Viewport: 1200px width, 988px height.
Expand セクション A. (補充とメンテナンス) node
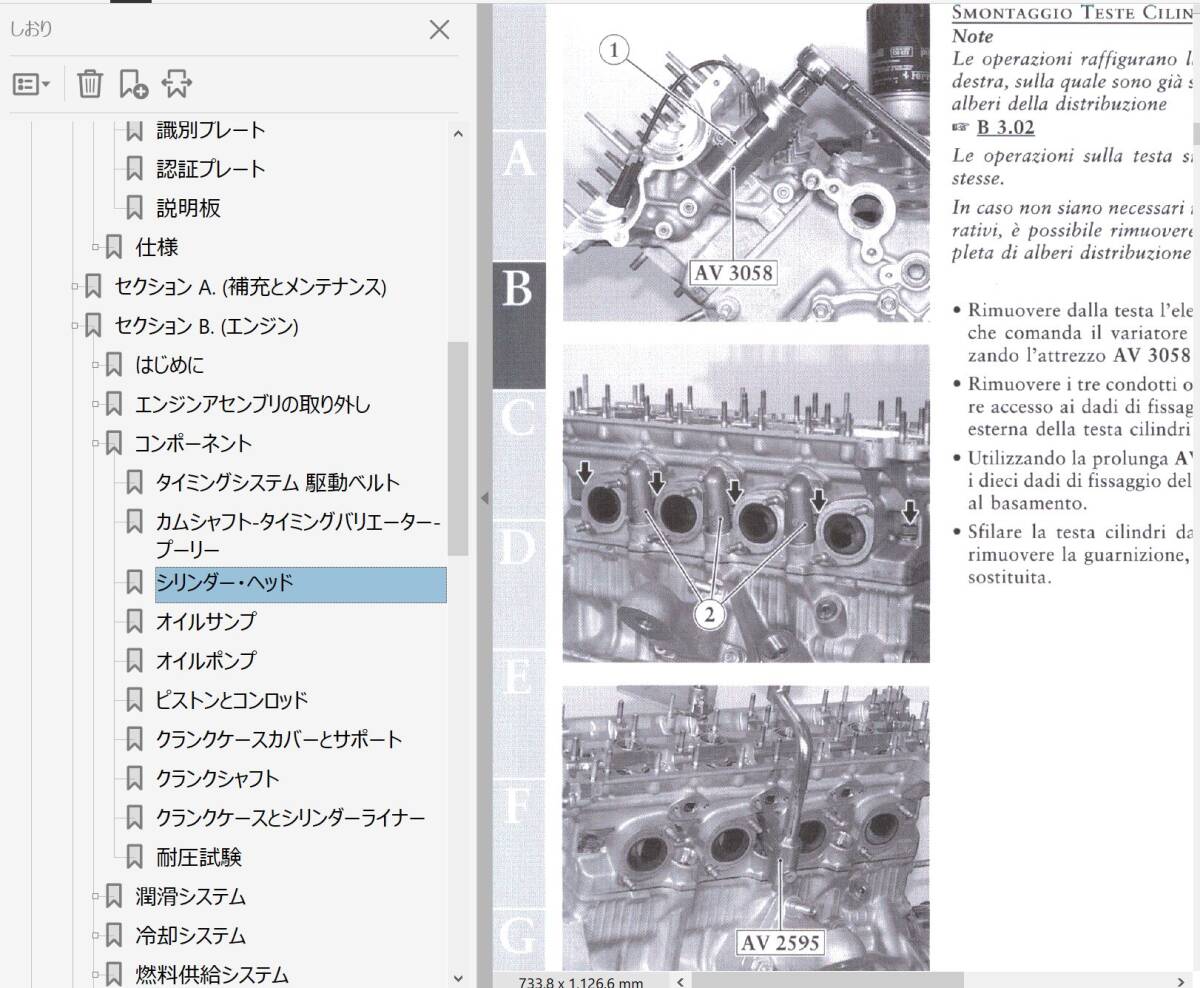76,287
